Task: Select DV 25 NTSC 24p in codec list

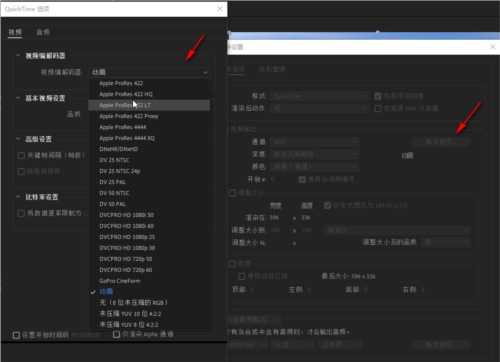Action: 149,171
